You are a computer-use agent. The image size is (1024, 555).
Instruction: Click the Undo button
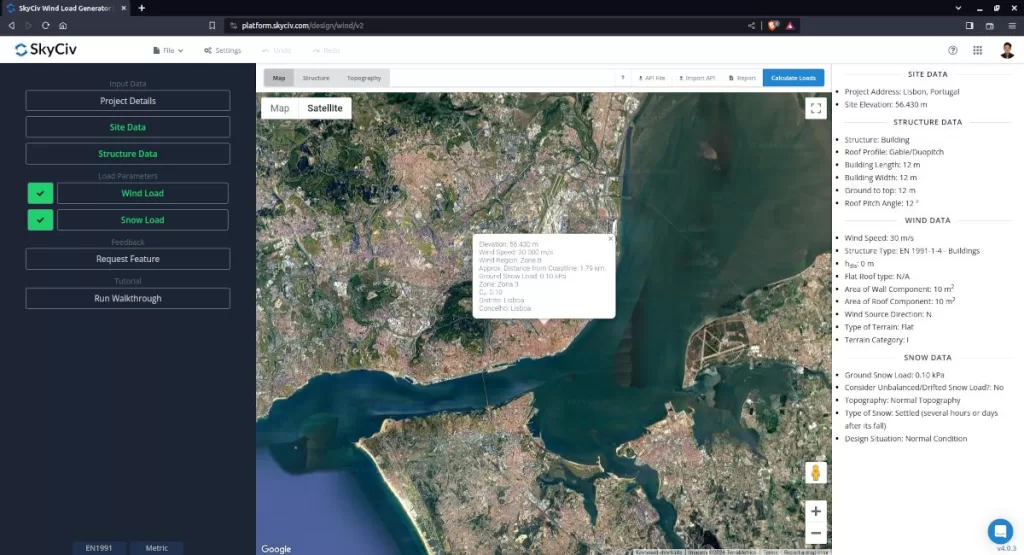(277, 50)
